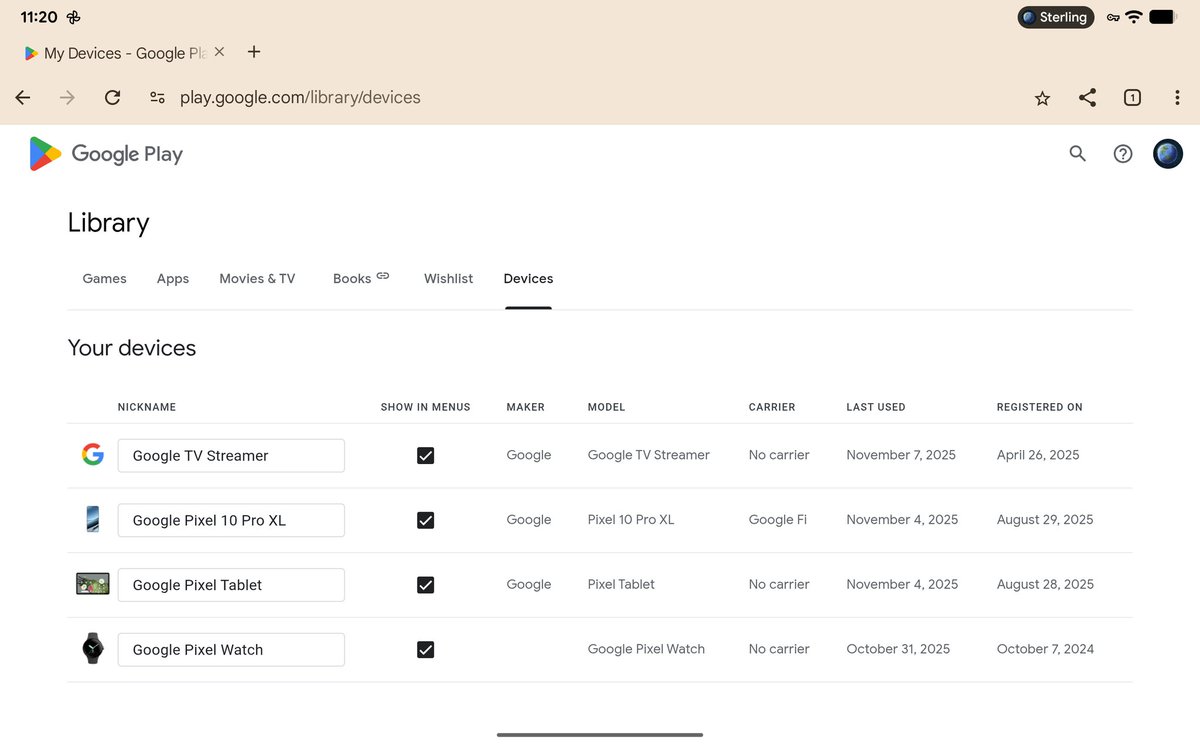Tap the bottom navigation gesture handle

pyautogui.click(x=600, y=735)
